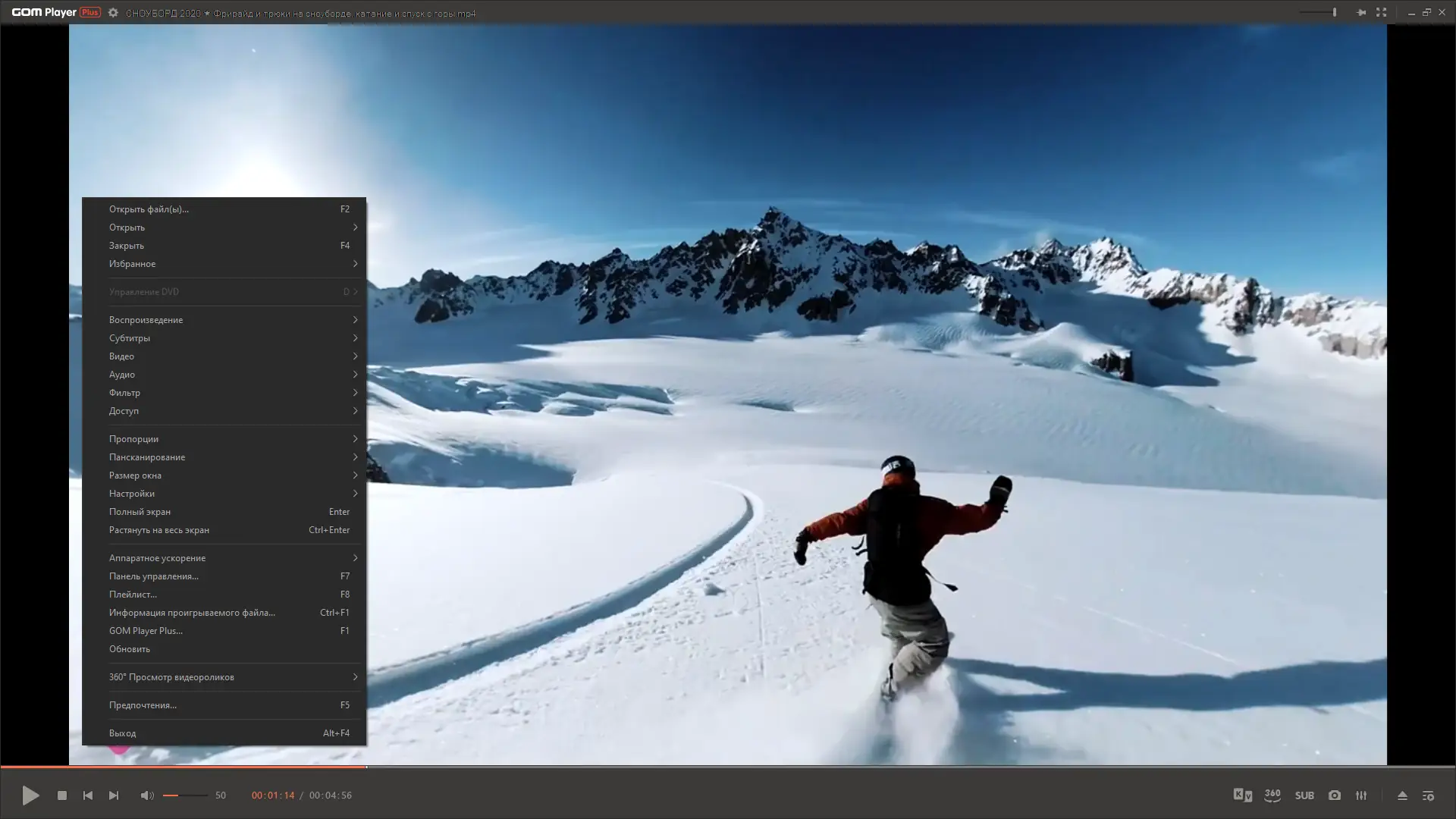Click the subtitle translation KV icon
The width and height of the screenshot is (1456, 819).
click(1242, 795)
